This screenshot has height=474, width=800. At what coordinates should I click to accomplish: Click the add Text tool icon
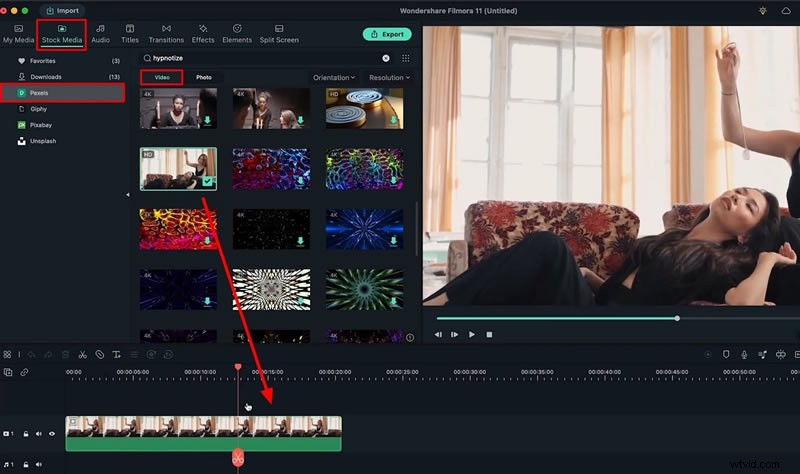[x=116, y=355]
